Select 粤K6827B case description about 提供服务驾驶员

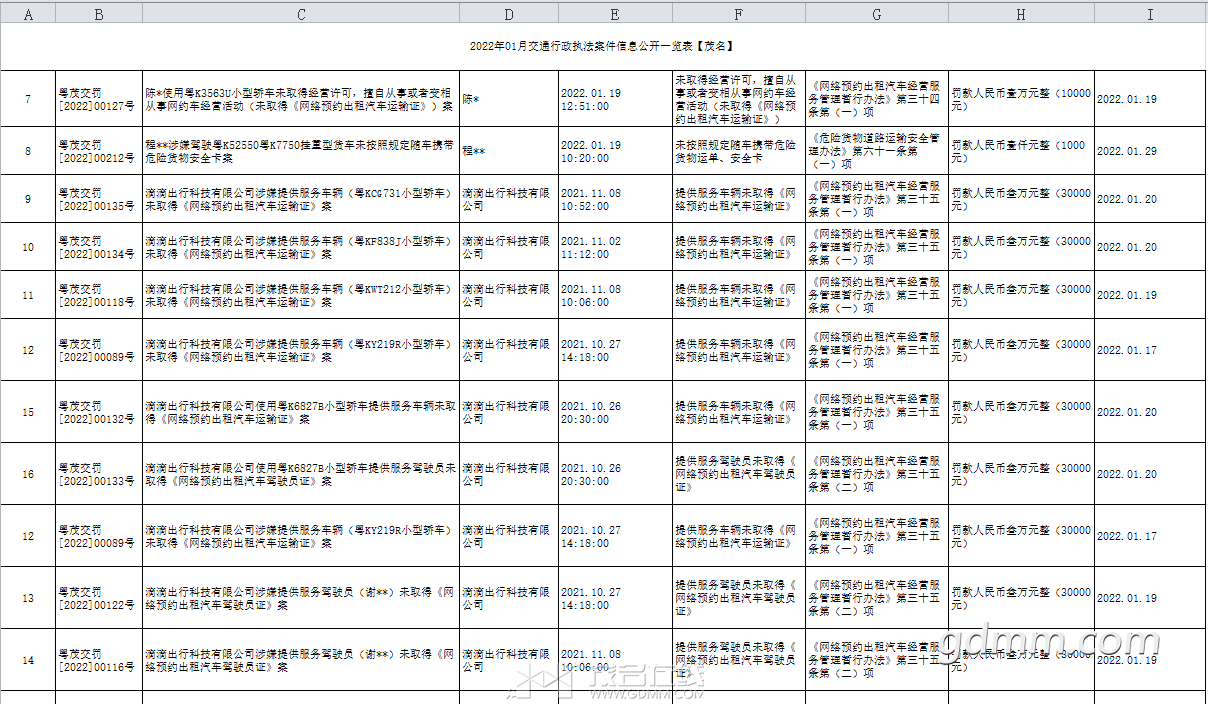click(x=301, y=474)
